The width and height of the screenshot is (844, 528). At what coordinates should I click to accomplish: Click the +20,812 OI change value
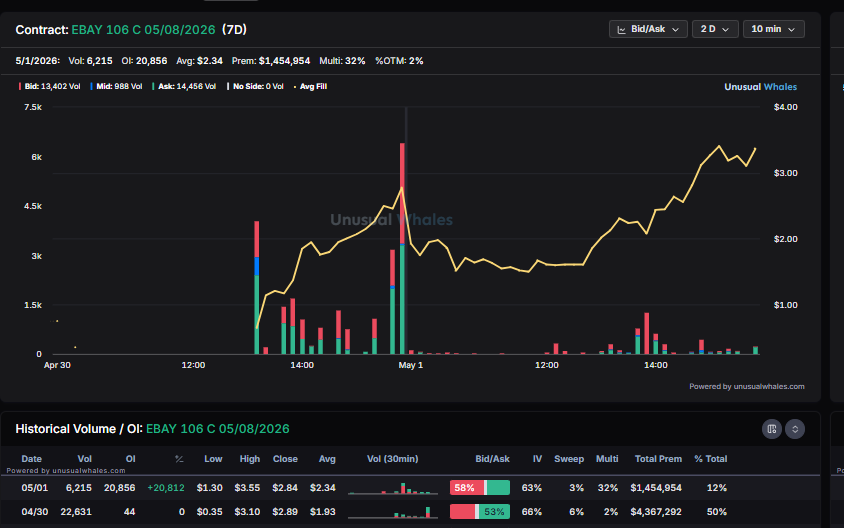(x=166, y=488)
